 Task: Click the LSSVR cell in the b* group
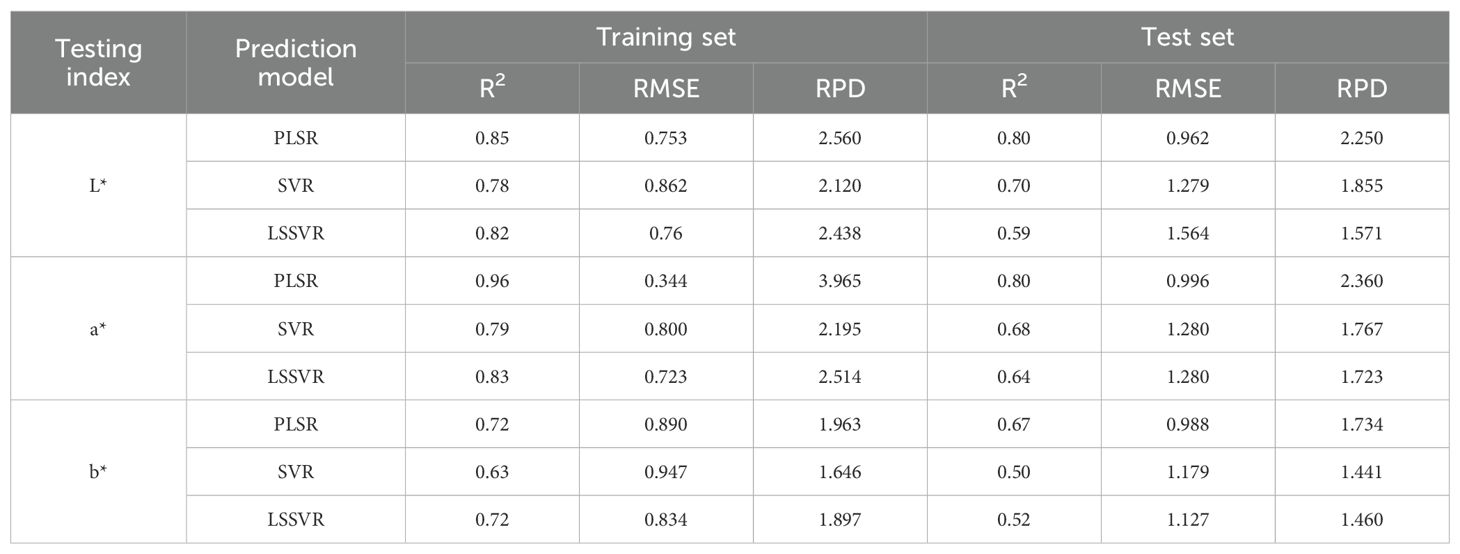point(294,520)
